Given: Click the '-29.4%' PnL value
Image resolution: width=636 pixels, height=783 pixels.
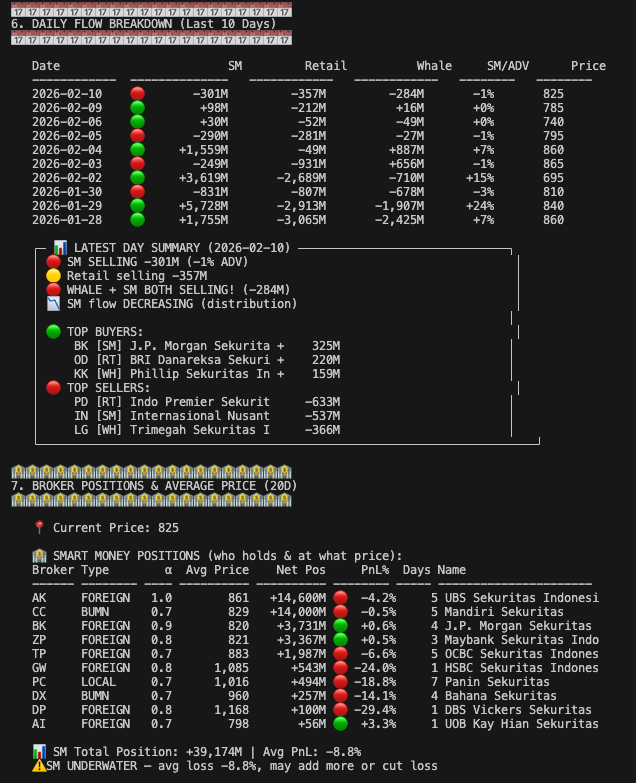Looking at the screenshot, I should 375,710.
